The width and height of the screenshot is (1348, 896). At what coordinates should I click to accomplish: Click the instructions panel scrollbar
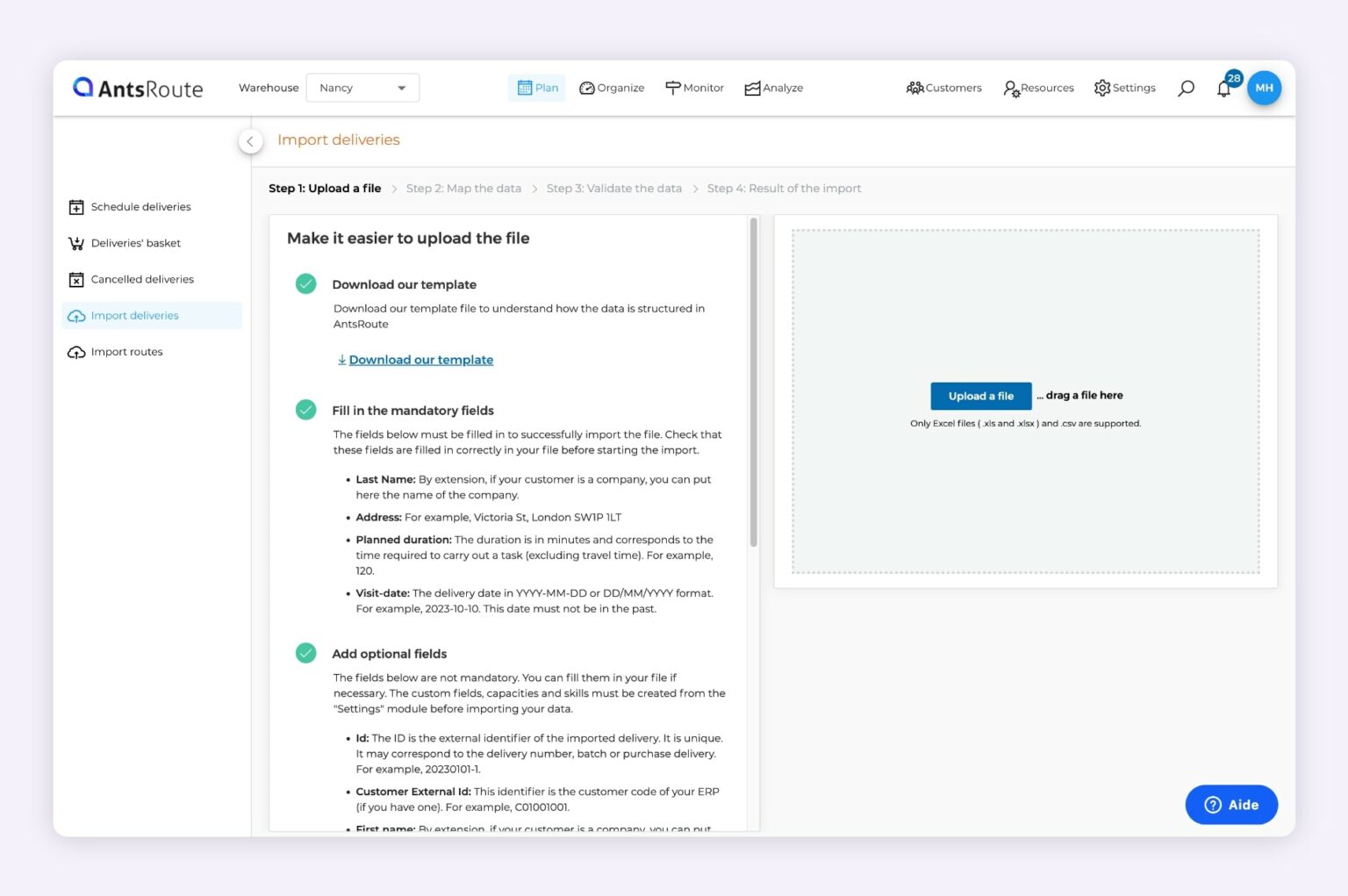pos(753,382)
